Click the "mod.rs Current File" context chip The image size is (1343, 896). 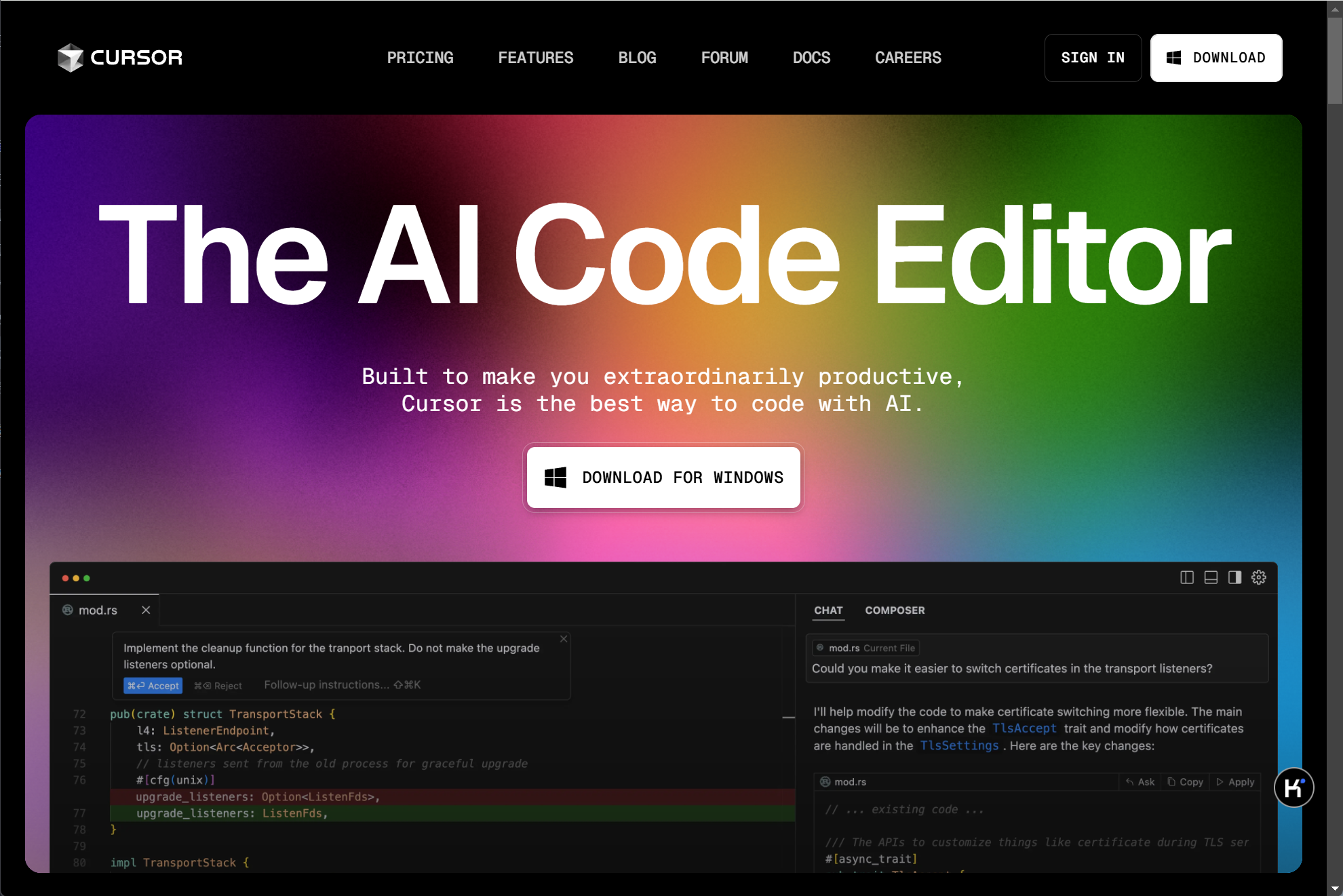pos(866,648)
